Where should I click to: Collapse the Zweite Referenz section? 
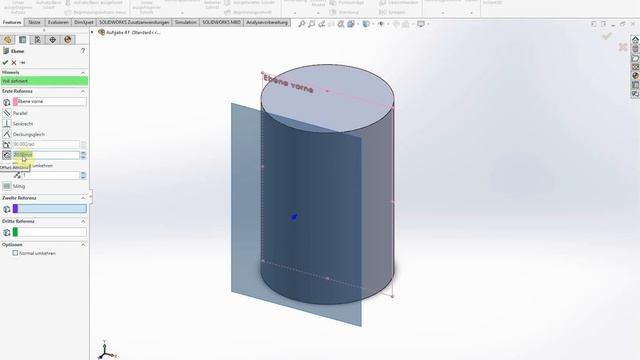tap(83, 198)
